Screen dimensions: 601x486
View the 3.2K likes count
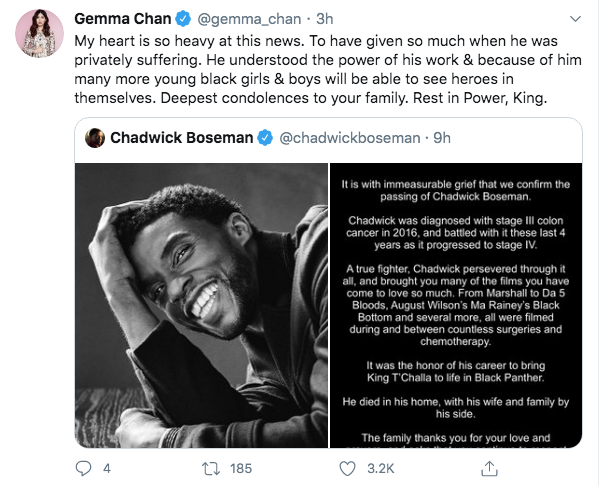click(381, 468)
